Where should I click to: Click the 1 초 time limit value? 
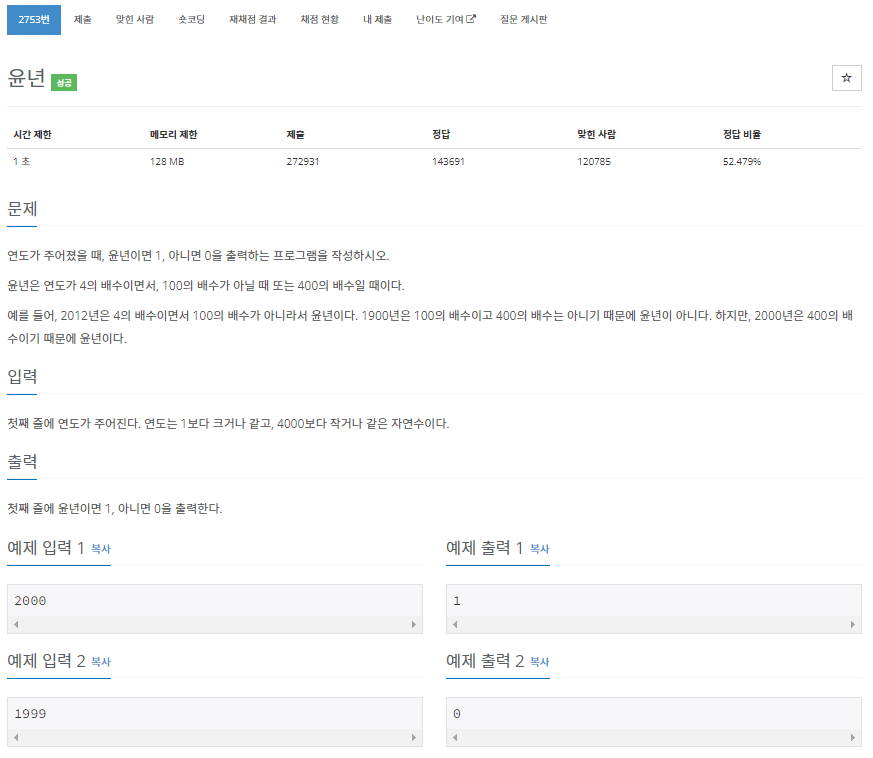(22, 162)
